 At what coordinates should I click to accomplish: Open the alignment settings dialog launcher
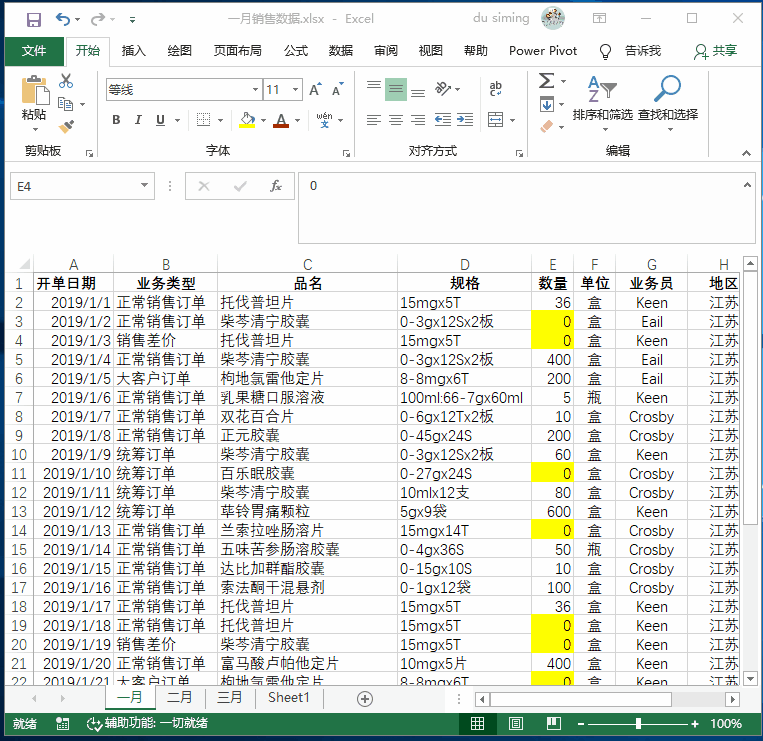point(519,154)
